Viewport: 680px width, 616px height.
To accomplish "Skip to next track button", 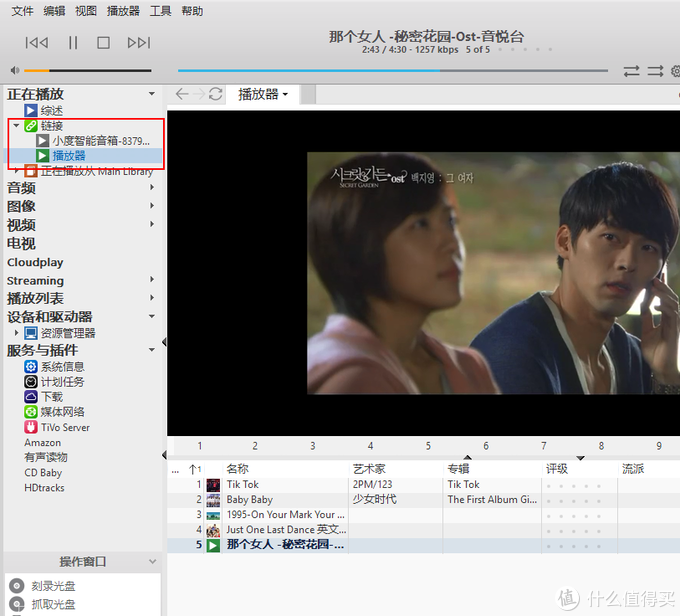I will pos(139,43).
